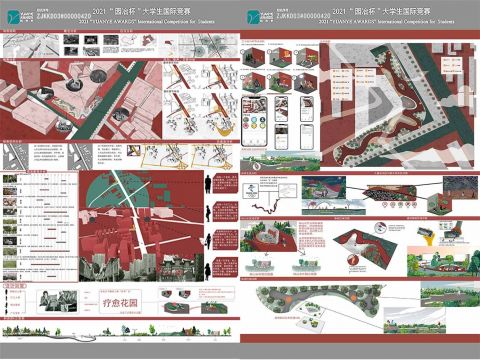Click right poster's "YUANYE AWARDS" English subtitle
Viewport: 480px width, 360px height.
(387, 22)
